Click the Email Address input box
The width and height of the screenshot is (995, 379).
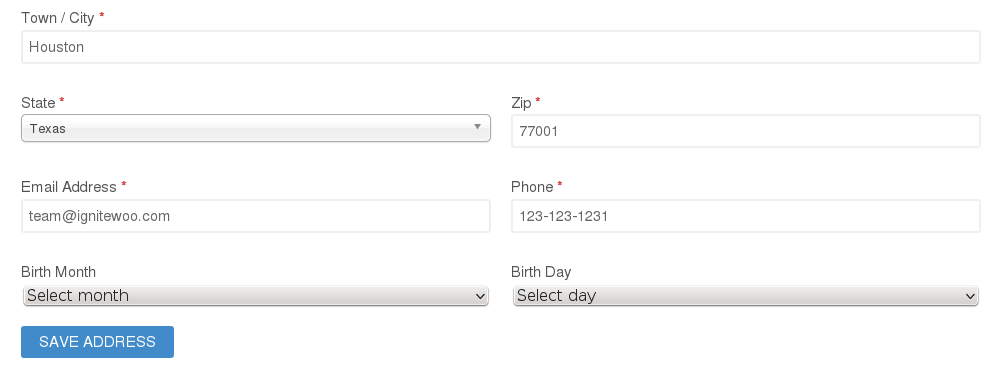pos(256,216)
